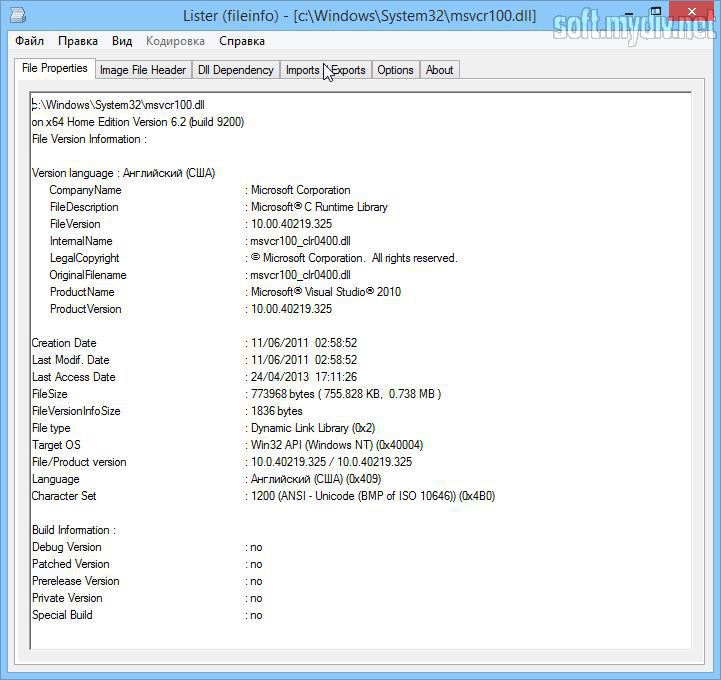The width and height of the screenshot is (721, 680).
Task: Click the InternalName value msvcr100_clr0400.dll
Action: tap(300, 241)
